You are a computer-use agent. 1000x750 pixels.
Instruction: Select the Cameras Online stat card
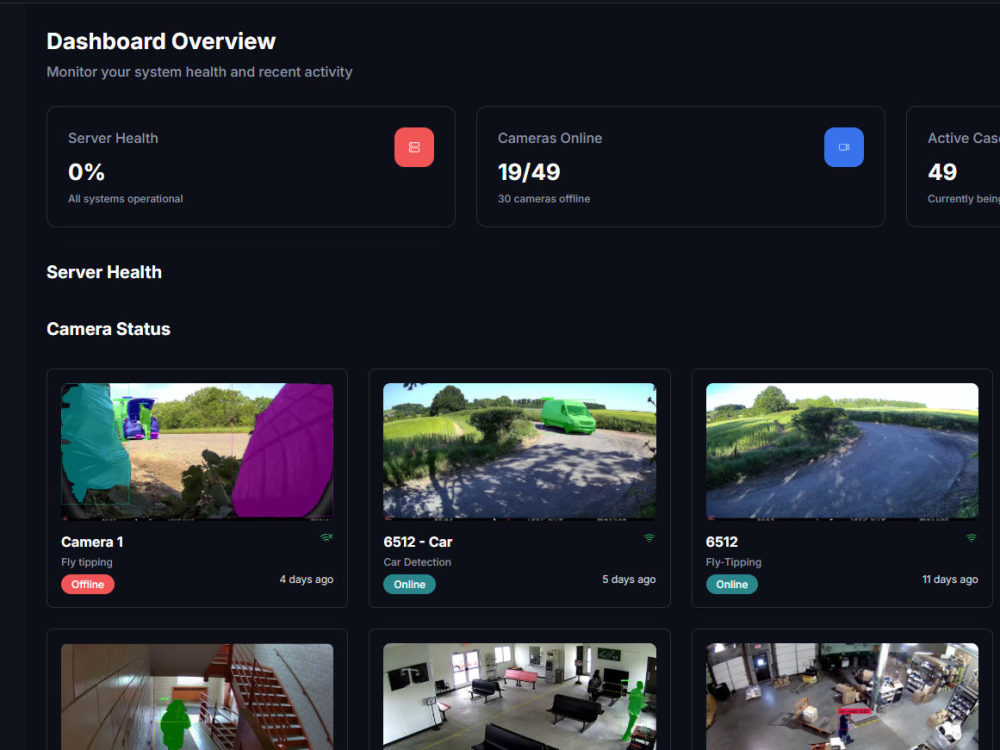point(680,166)
